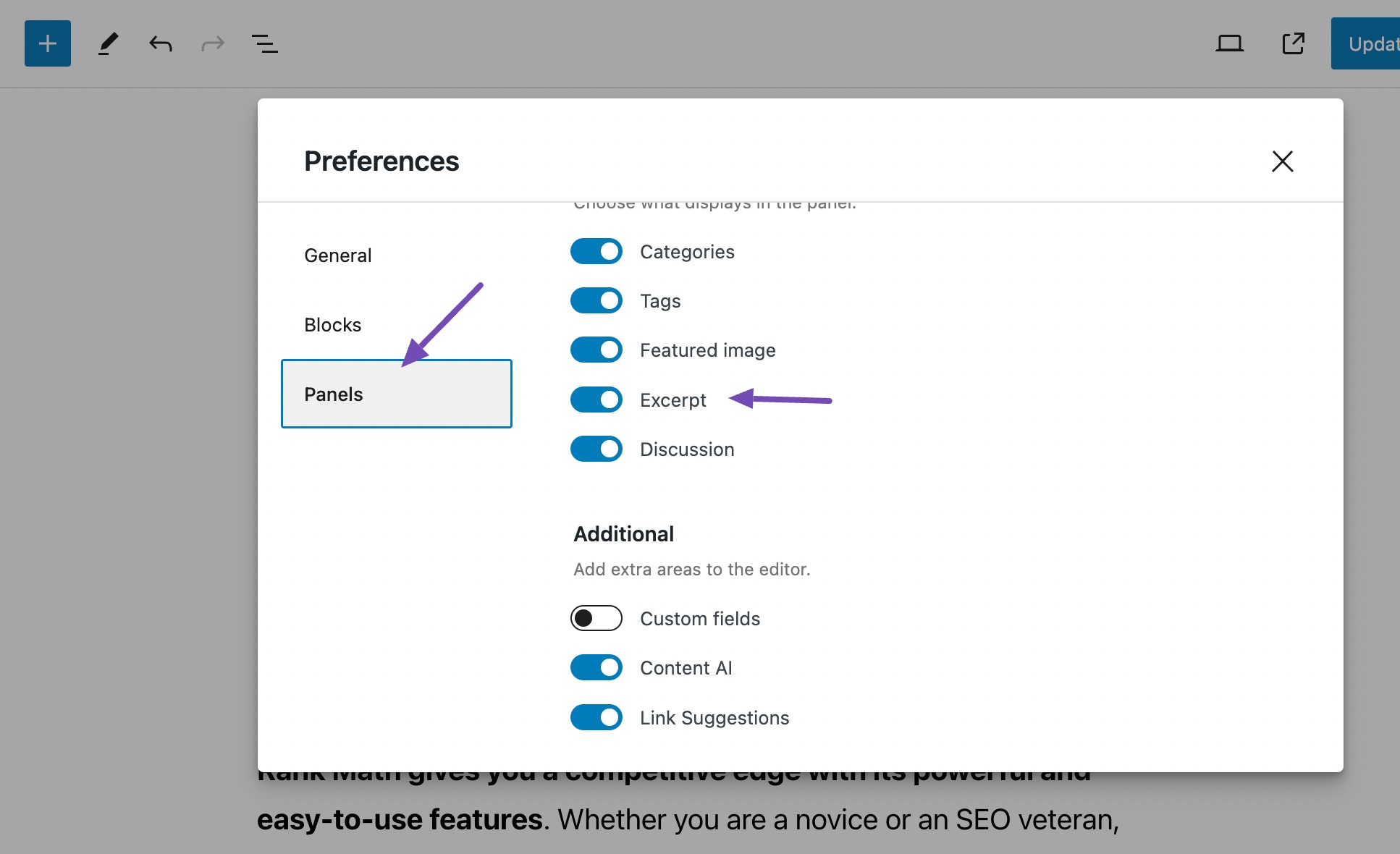Select the Blocks preferences tab
1400x854 pixels.
point(332,324)
